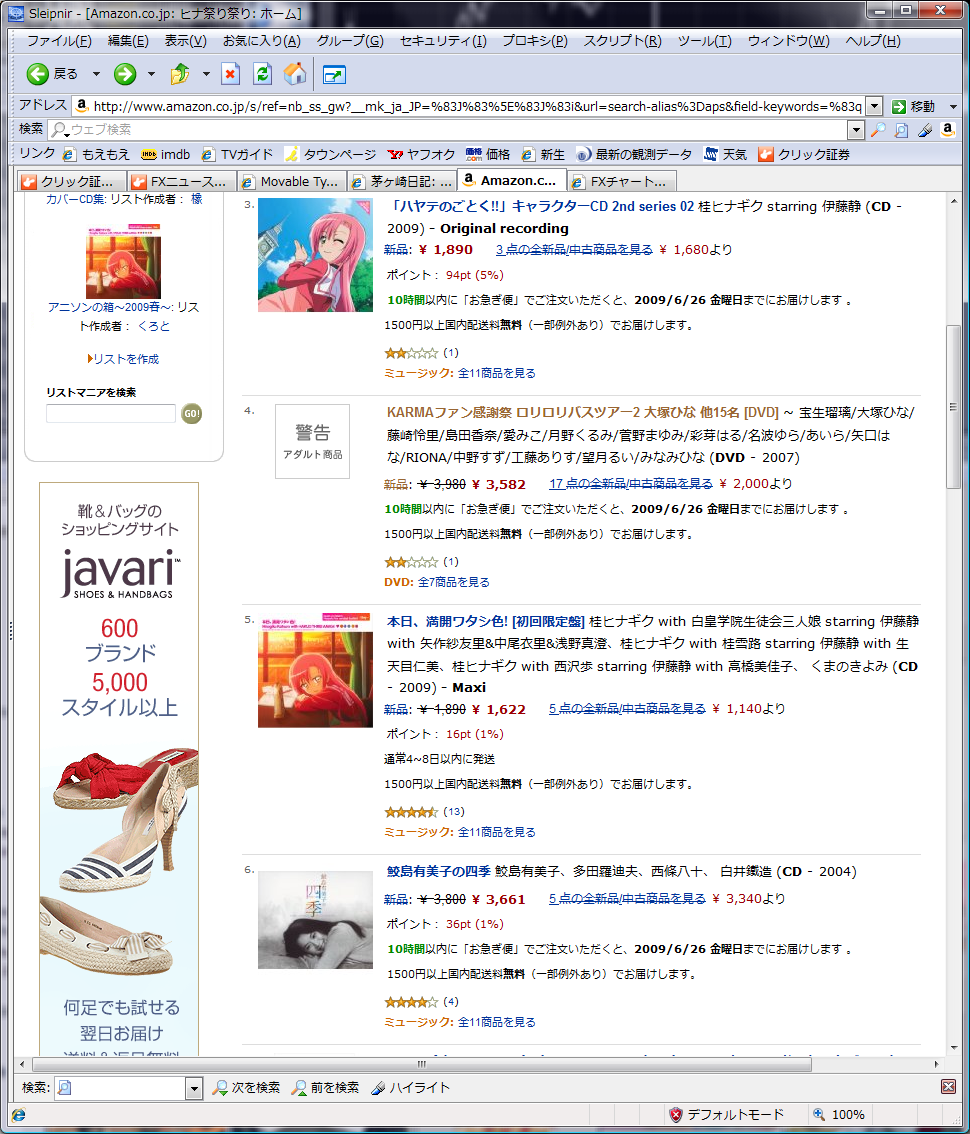Open the お気に入り (Favorites) menu

pyautogui.click(x=261, y=41)
